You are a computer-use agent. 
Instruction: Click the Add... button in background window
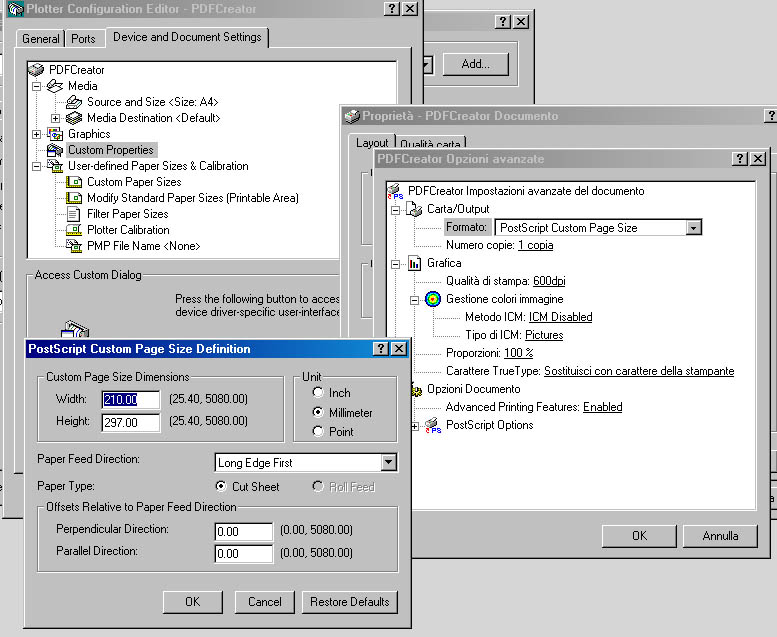pos(476,64)
